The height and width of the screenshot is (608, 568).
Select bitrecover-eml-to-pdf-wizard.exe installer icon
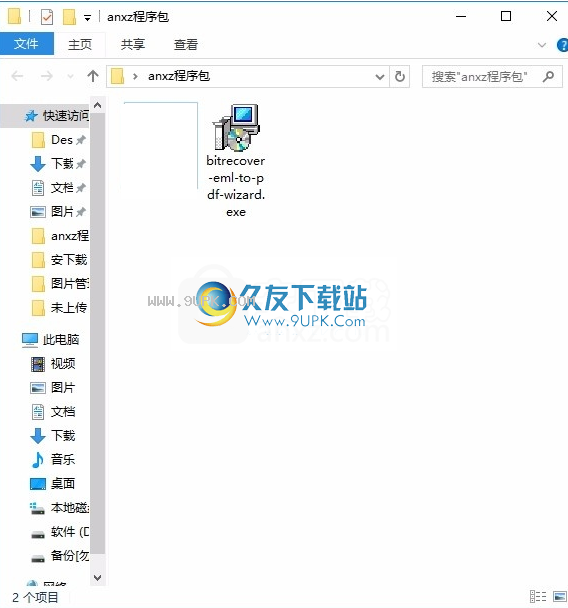pos(236,128)
